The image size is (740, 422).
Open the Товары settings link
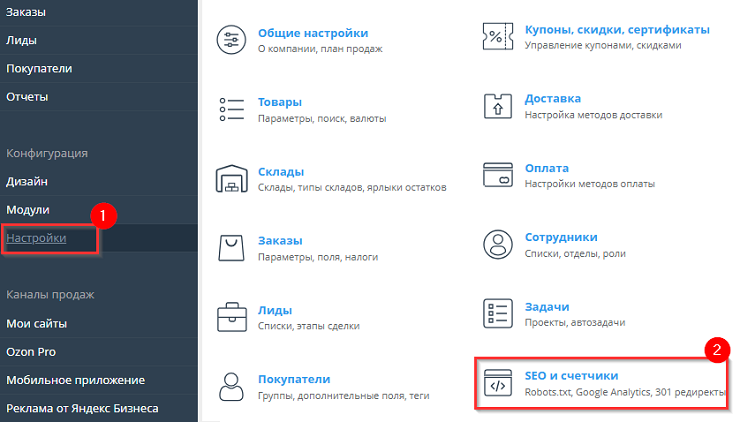280,102
